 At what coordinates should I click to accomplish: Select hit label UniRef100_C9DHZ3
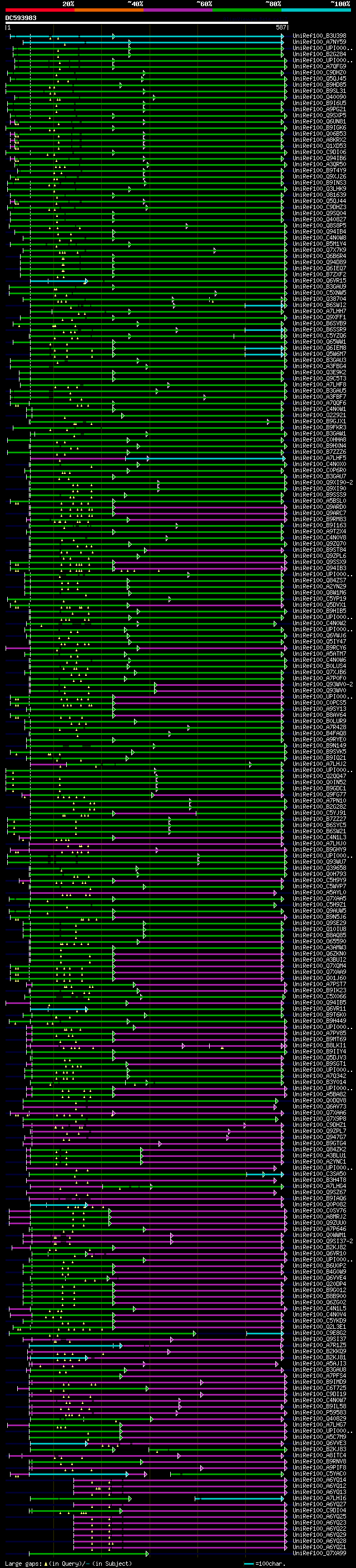pos(319,207)
